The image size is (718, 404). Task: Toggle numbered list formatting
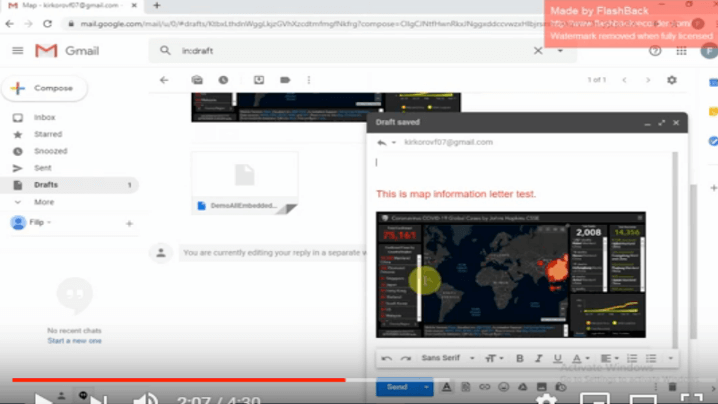tap(632, 359)
